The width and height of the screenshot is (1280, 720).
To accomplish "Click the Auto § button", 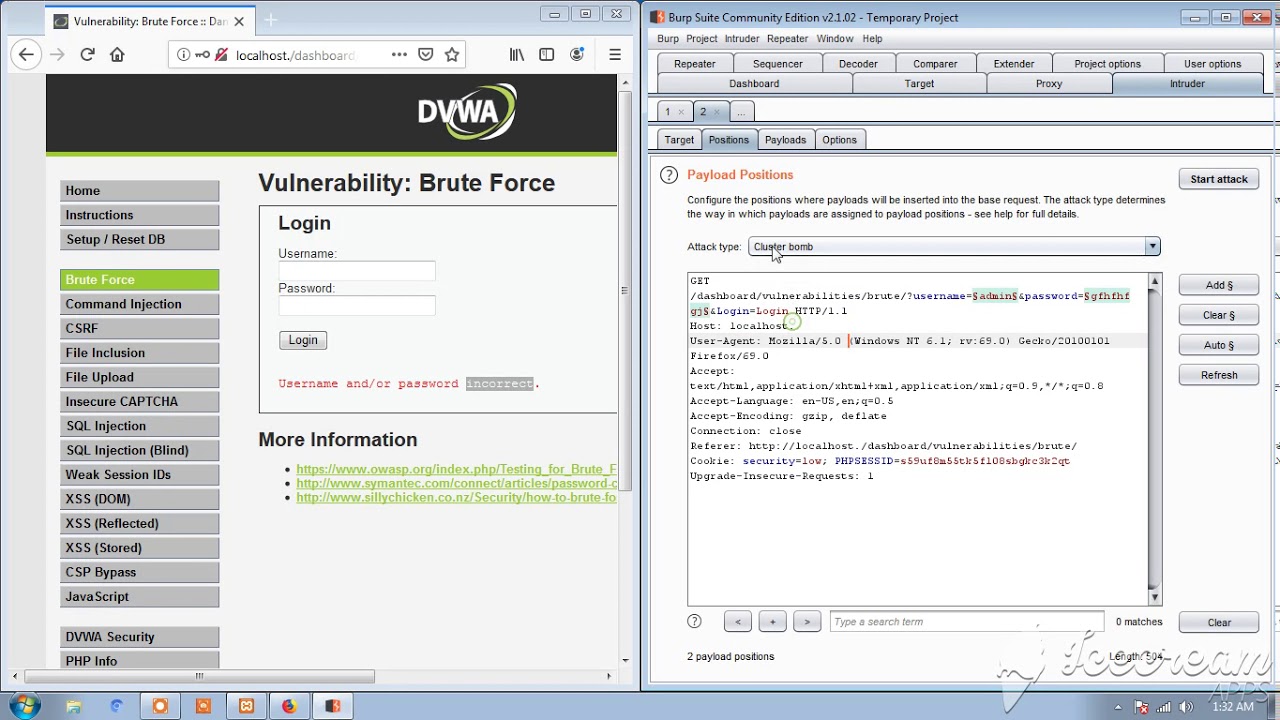I will 1218,345.
